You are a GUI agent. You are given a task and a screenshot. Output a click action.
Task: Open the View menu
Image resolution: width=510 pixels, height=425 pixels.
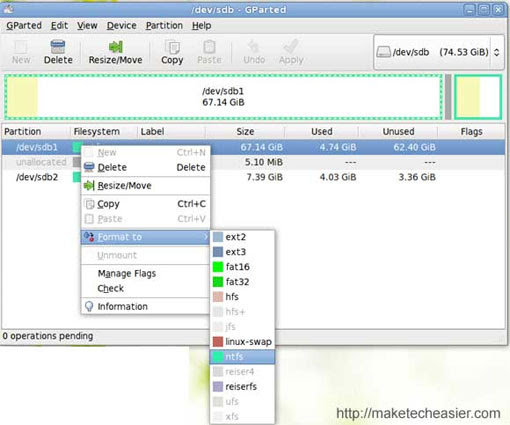tap(87, 26)
